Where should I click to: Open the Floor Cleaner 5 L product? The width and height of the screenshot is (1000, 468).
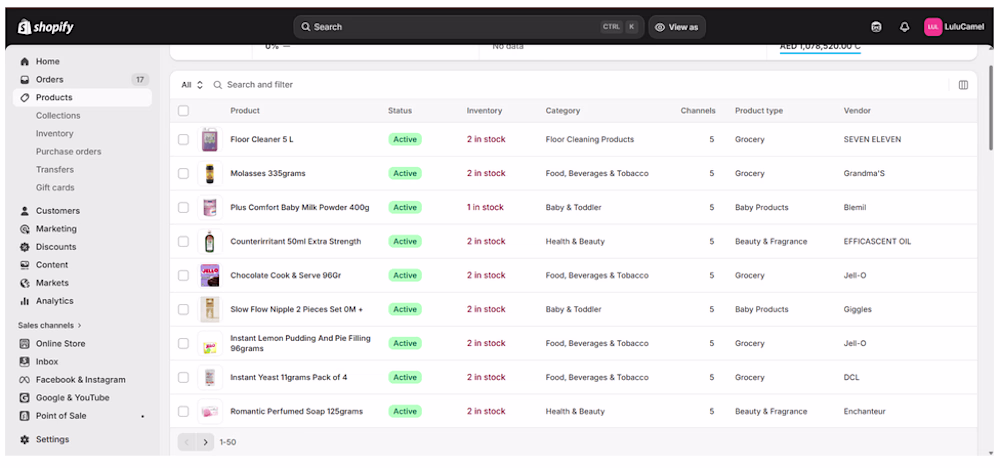[x=261, y=140]
